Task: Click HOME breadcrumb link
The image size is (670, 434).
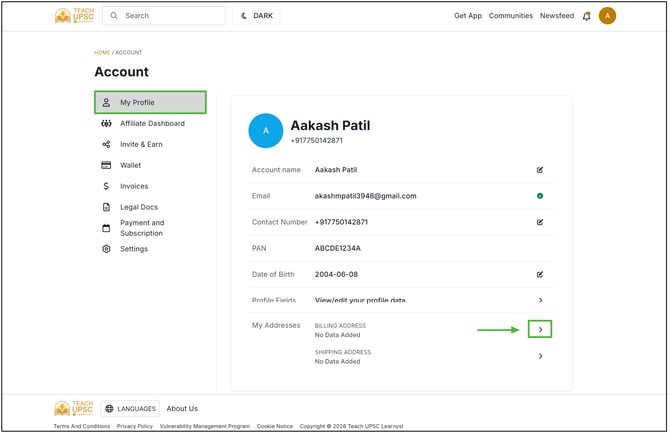Action: point(102,53)
